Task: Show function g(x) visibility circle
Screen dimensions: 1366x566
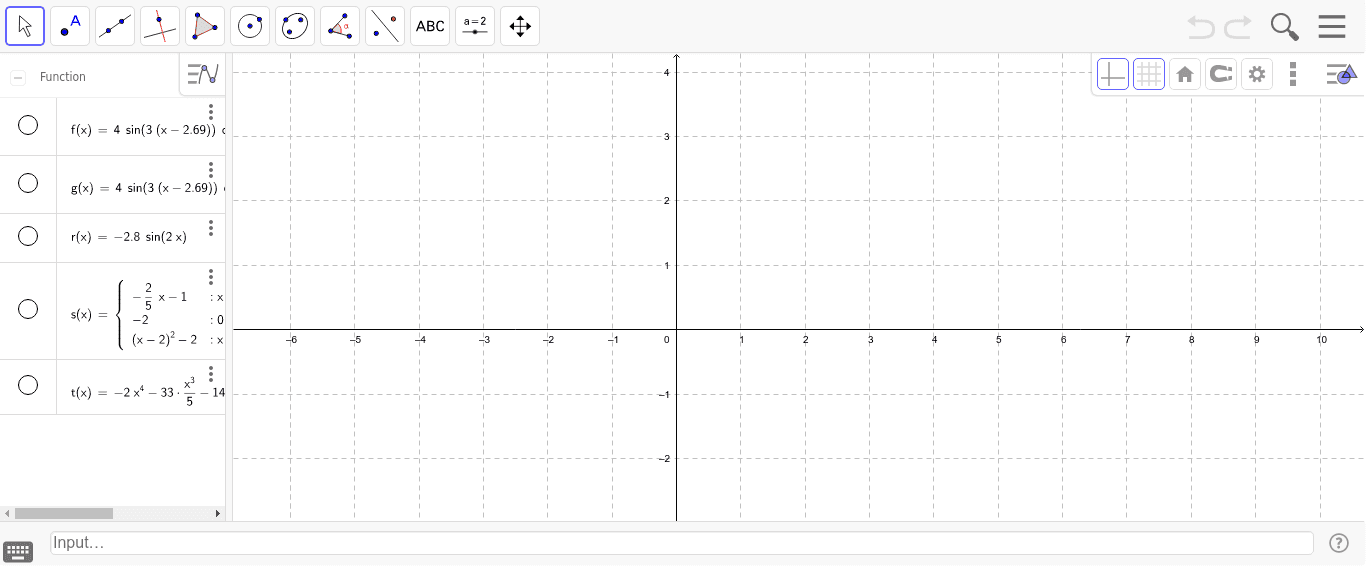Action: (28, 183)
